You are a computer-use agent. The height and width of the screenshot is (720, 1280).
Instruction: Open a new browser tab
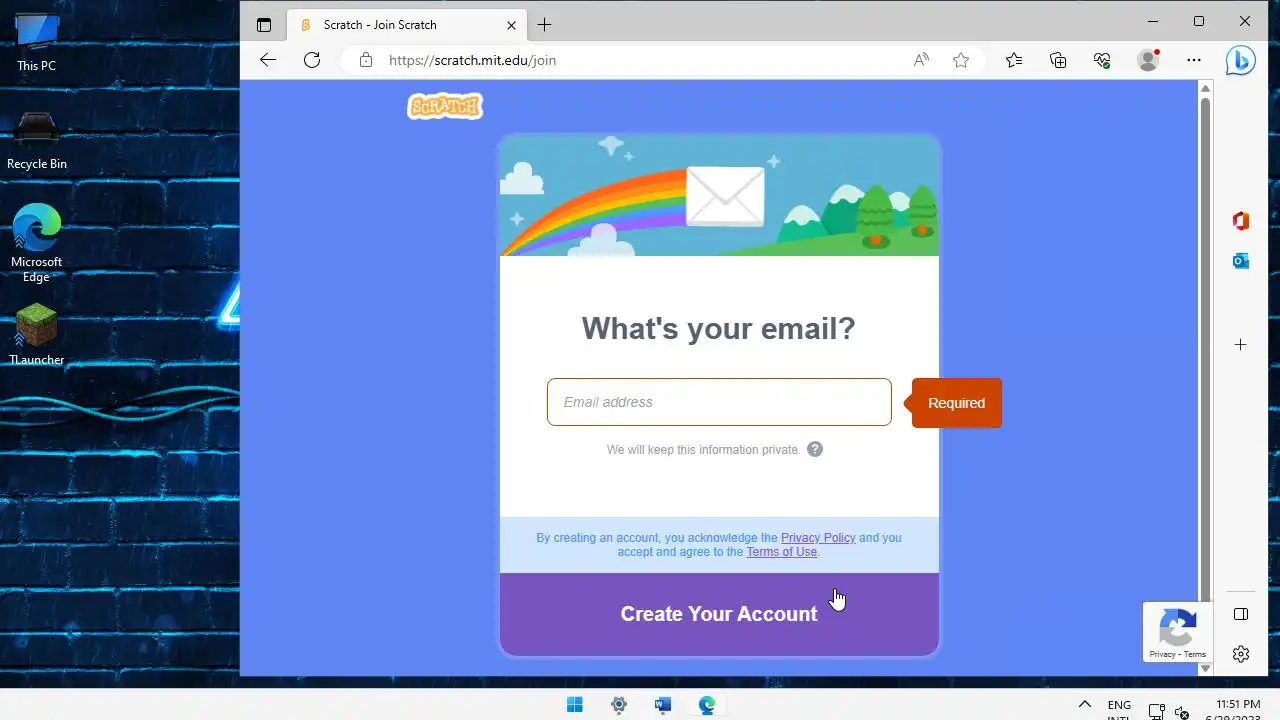pyautogui.click(x=544, y=25)
